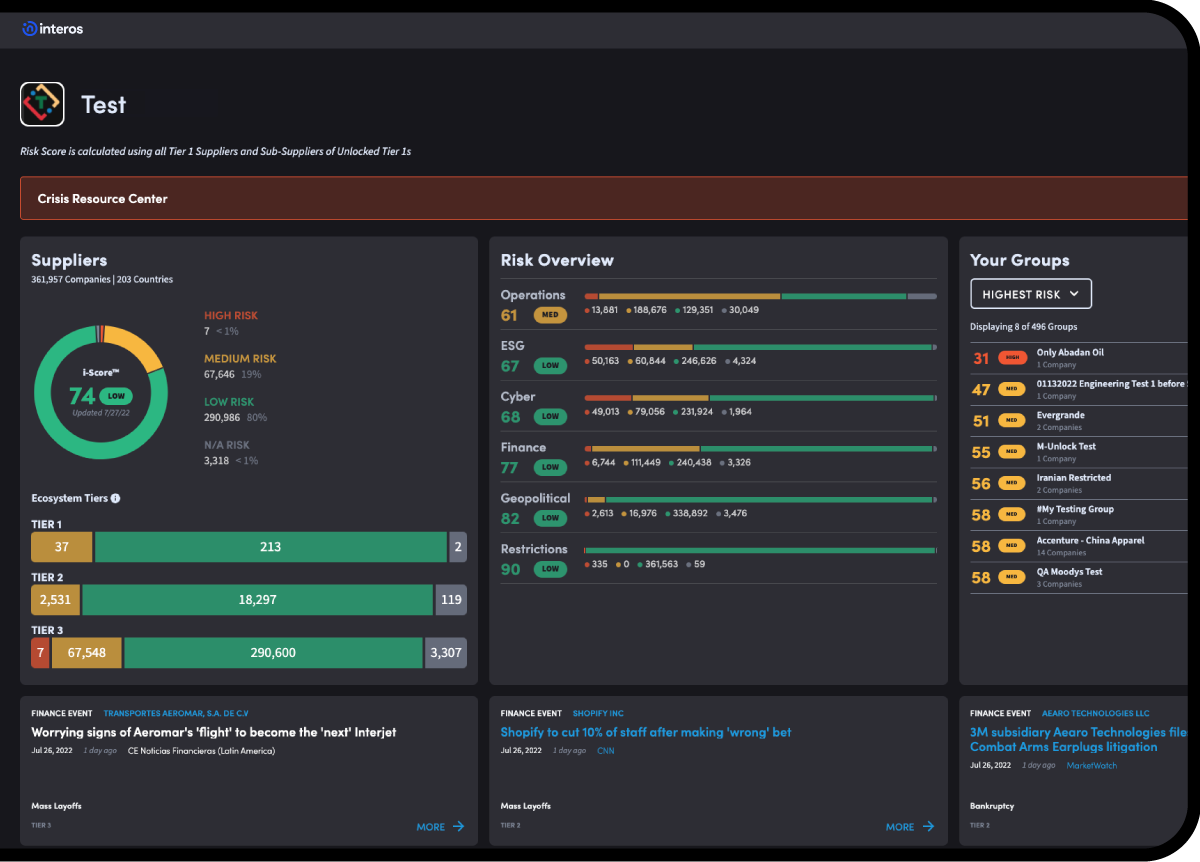Click the Finance risk distribution bar
The image size is (1200, 862).
click(x=761, y=449)
